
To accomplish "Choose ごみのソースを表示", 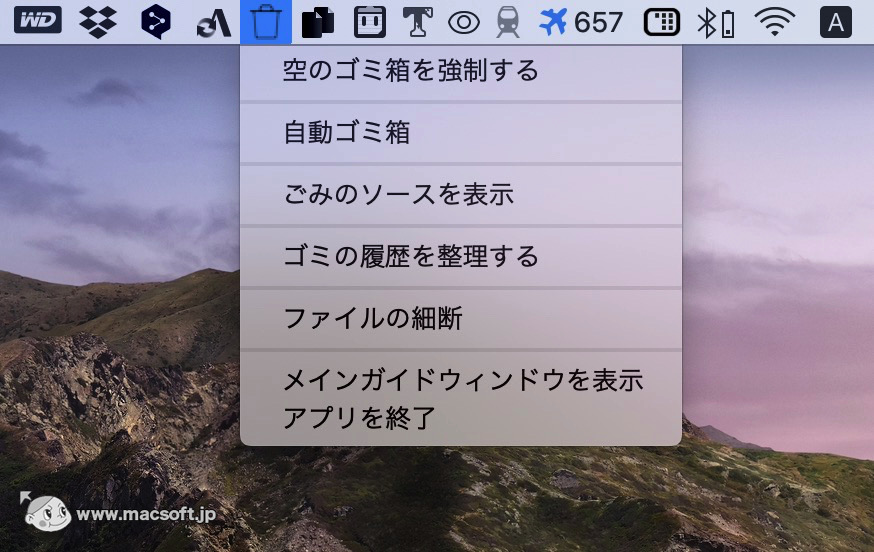I will pyautogui.click(x=461, y=195).
